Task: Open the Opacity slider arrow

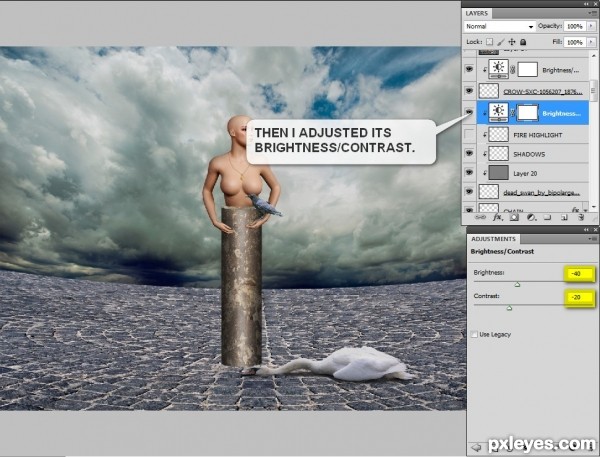Action: pos(592,26)
